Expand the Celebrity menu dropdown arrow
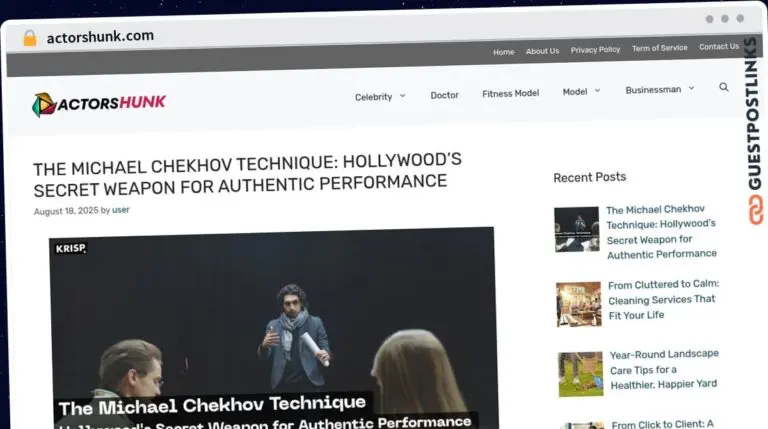Screen dimensions: 768x429 click(403, 96)
